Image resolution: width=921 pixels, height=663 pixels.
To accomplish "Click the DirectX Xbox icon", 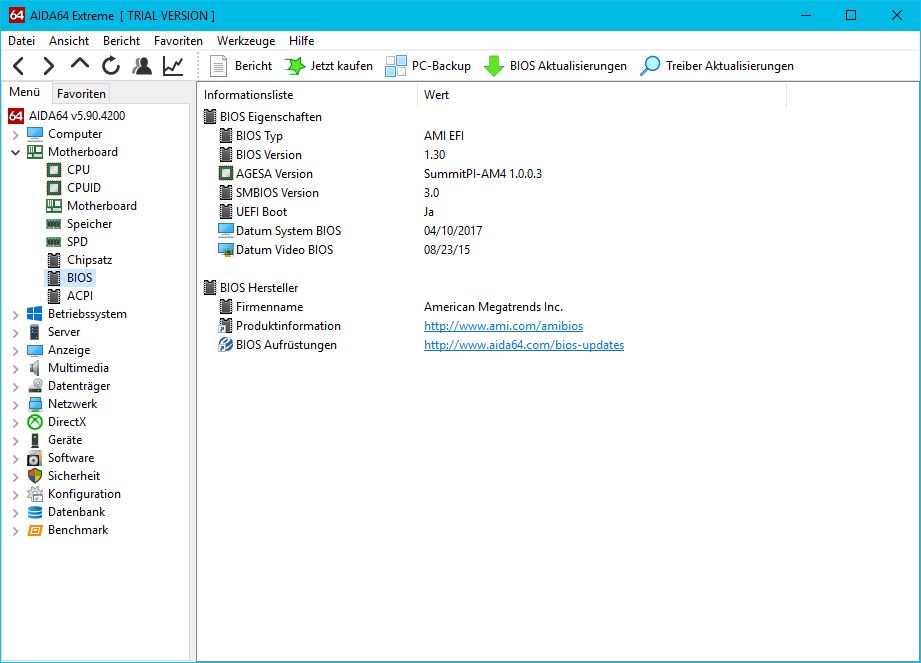I will (x=35, y=422).
